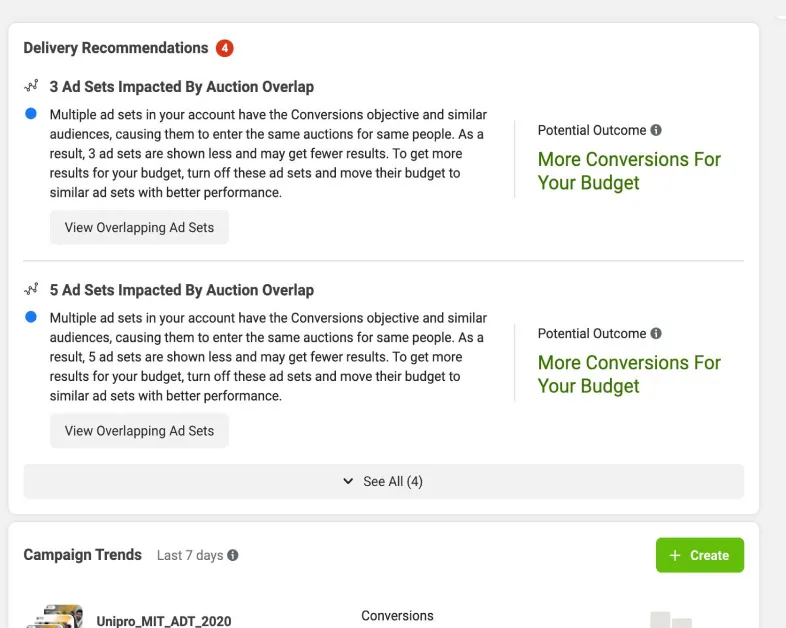Expand See All (4) recommendations

(383, 481)
